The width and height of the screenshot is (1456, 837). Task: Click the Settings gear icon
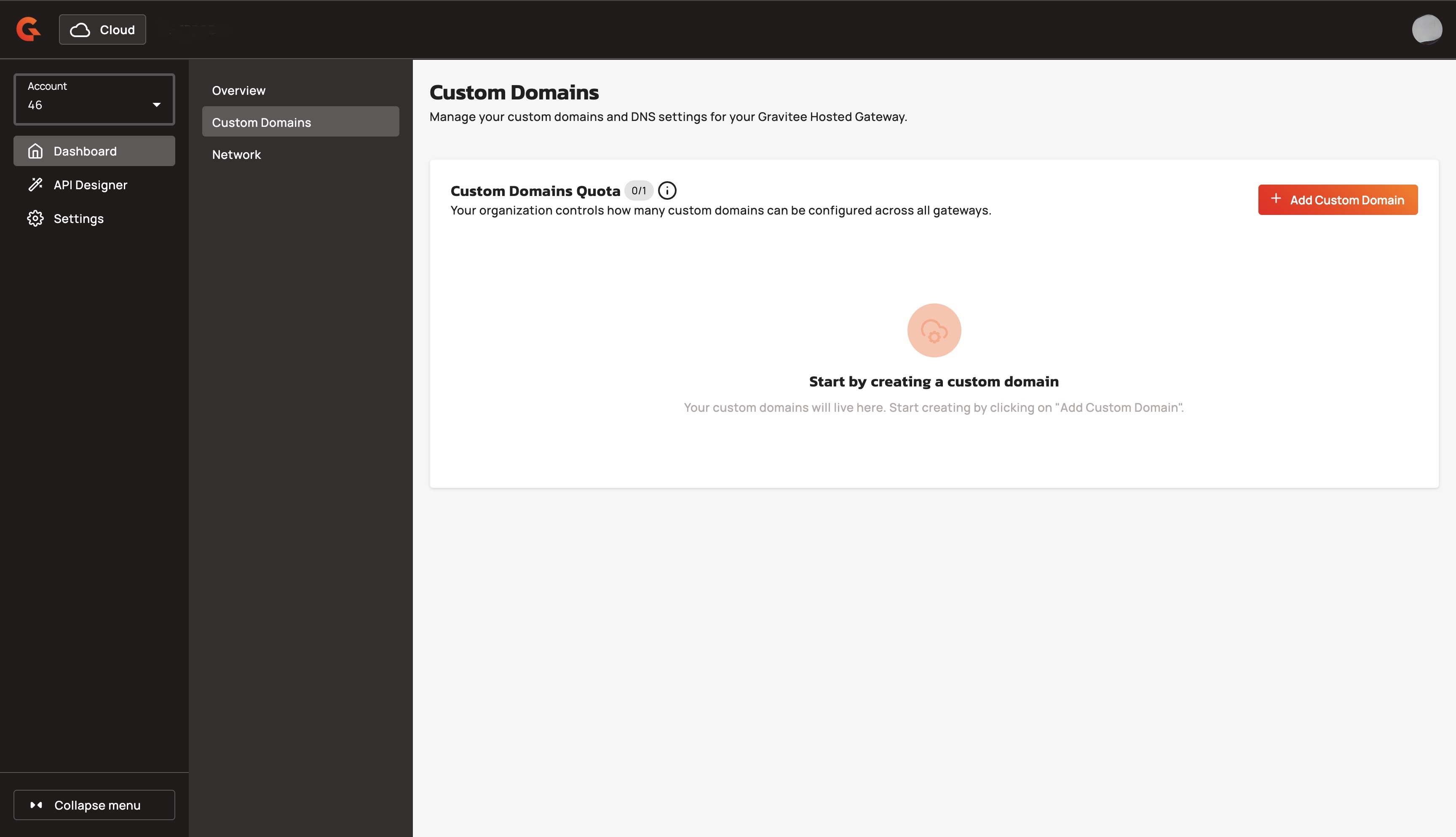pyautogui.click(x=36, y=218)
